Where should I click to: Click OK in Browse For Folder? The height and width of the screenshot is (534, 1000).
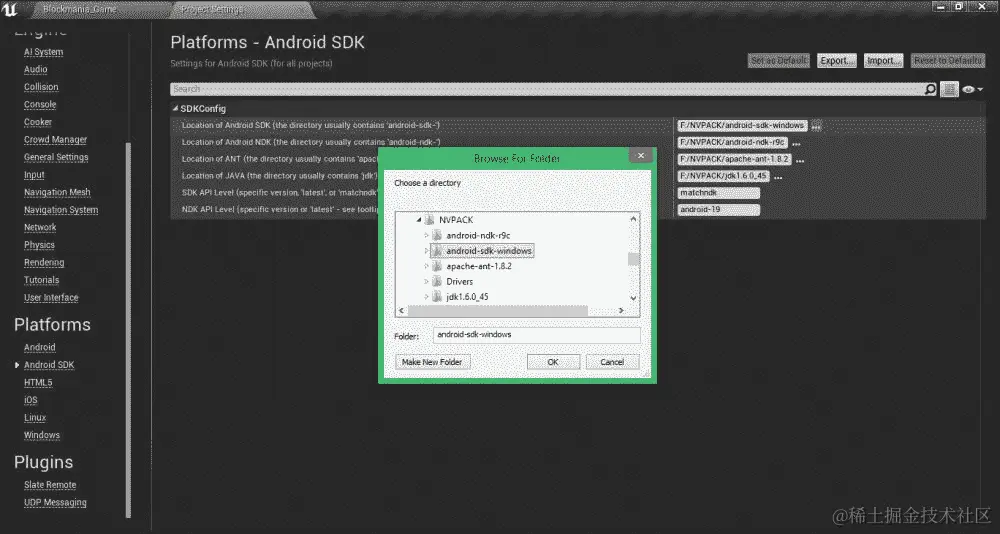553,362
